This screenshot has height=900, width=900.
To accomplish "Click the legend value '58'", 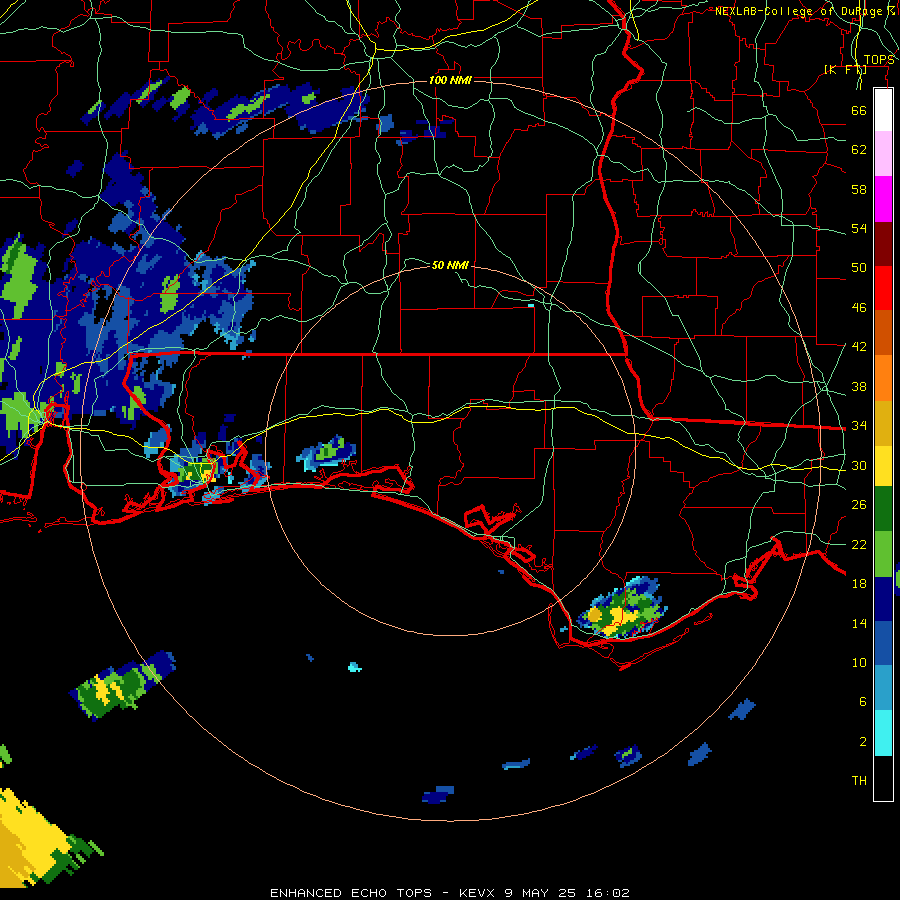I will coord(859,189).
